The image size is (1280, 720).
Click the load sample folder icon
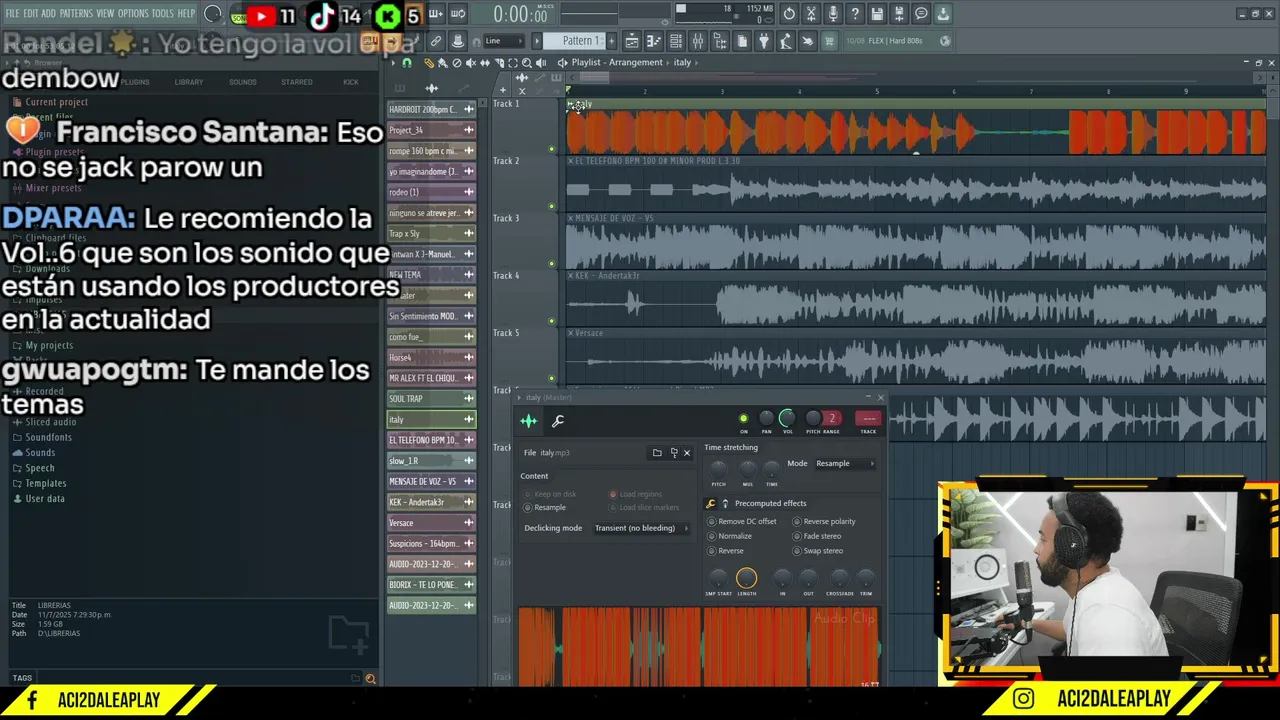[x=657, y=453]
